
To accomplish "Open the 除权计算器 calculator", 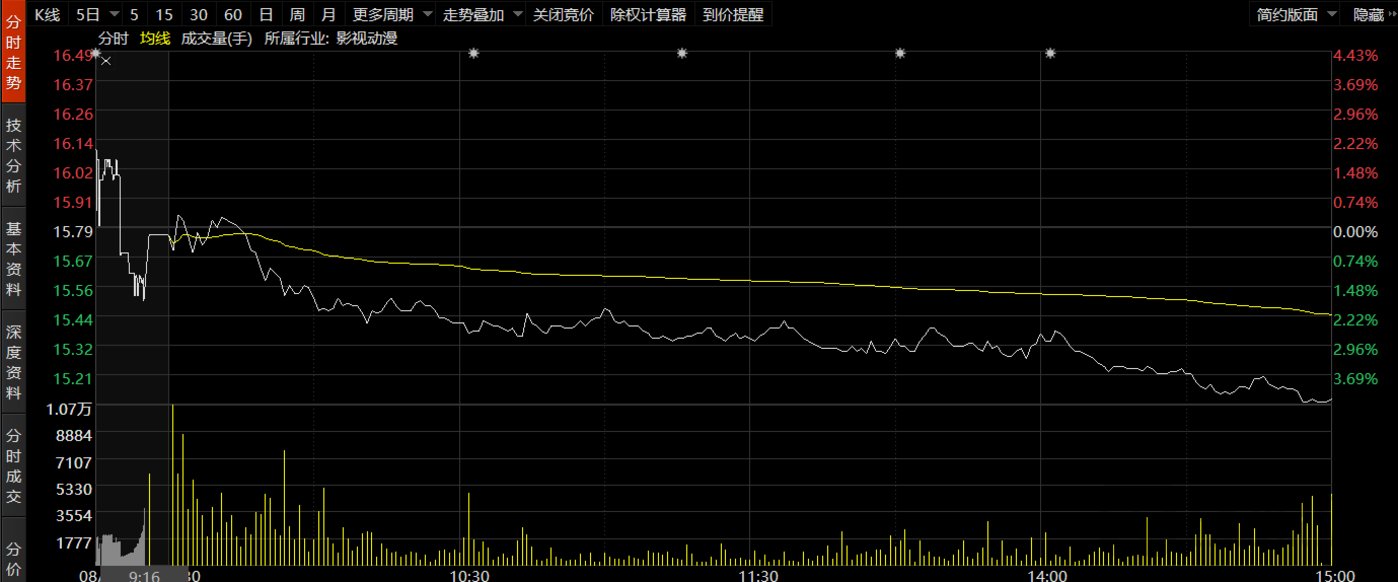I will (648, 15).
